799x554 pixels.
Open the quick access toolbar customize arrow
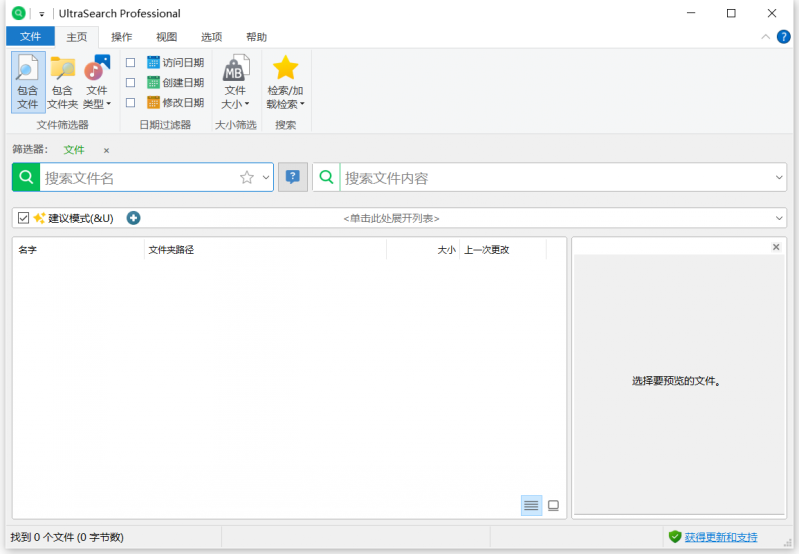click(42, 14)
